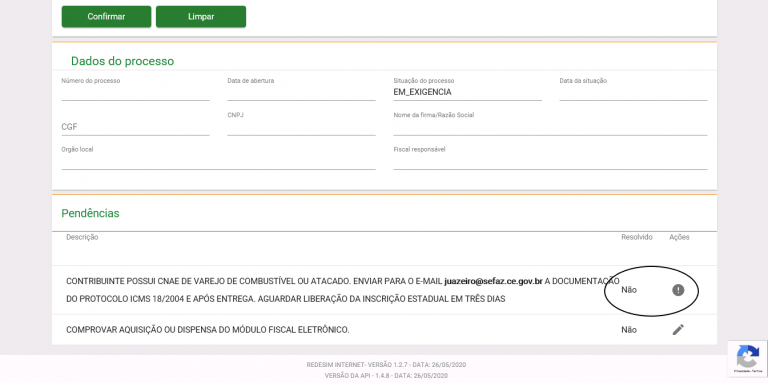This screenshot has height=383, width=768.
Task: Click the juazeiro@sefaz.ce.gov.br email address
Action: tap(493, 281)
